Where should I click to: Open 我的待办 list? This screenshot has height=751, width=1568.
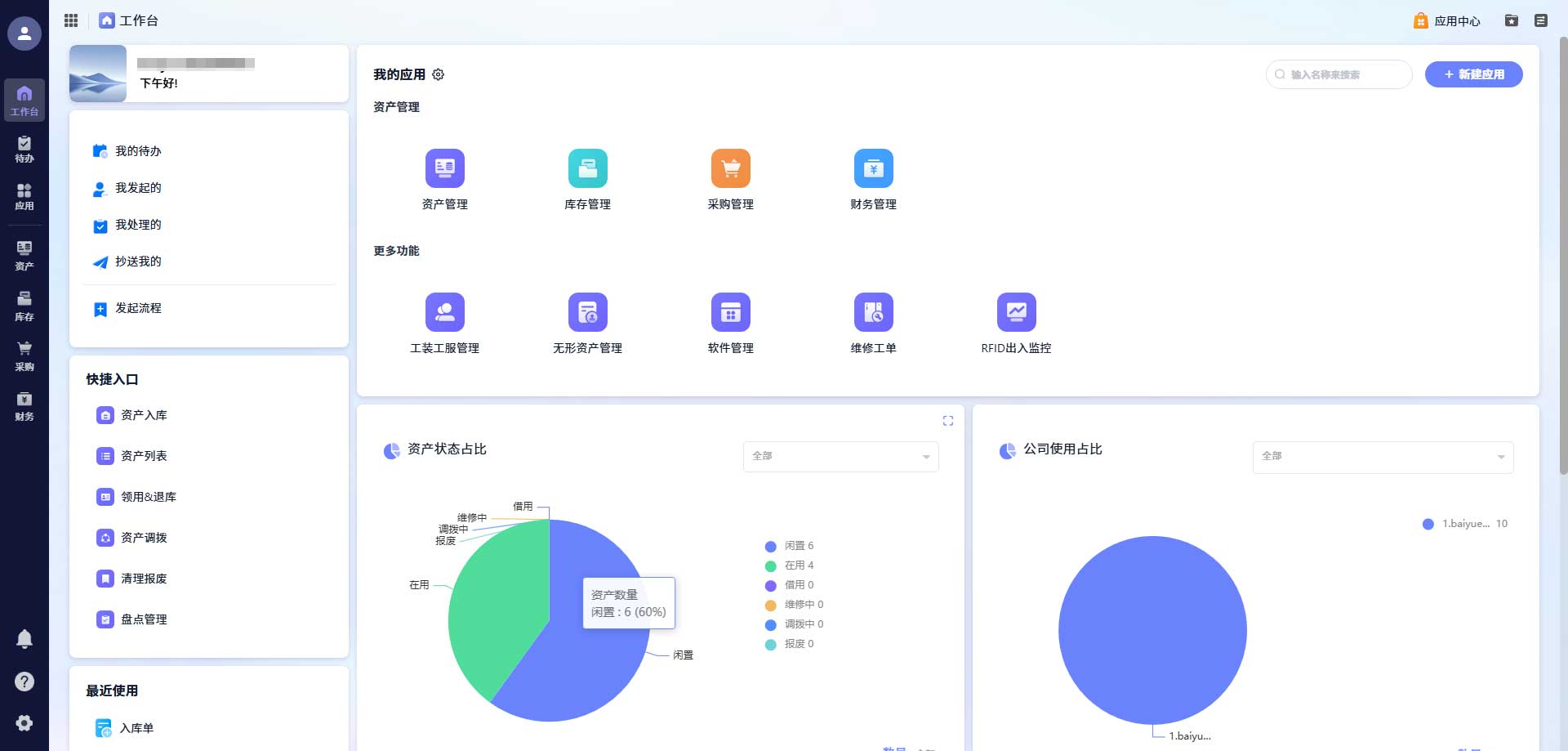coord(127,151)
